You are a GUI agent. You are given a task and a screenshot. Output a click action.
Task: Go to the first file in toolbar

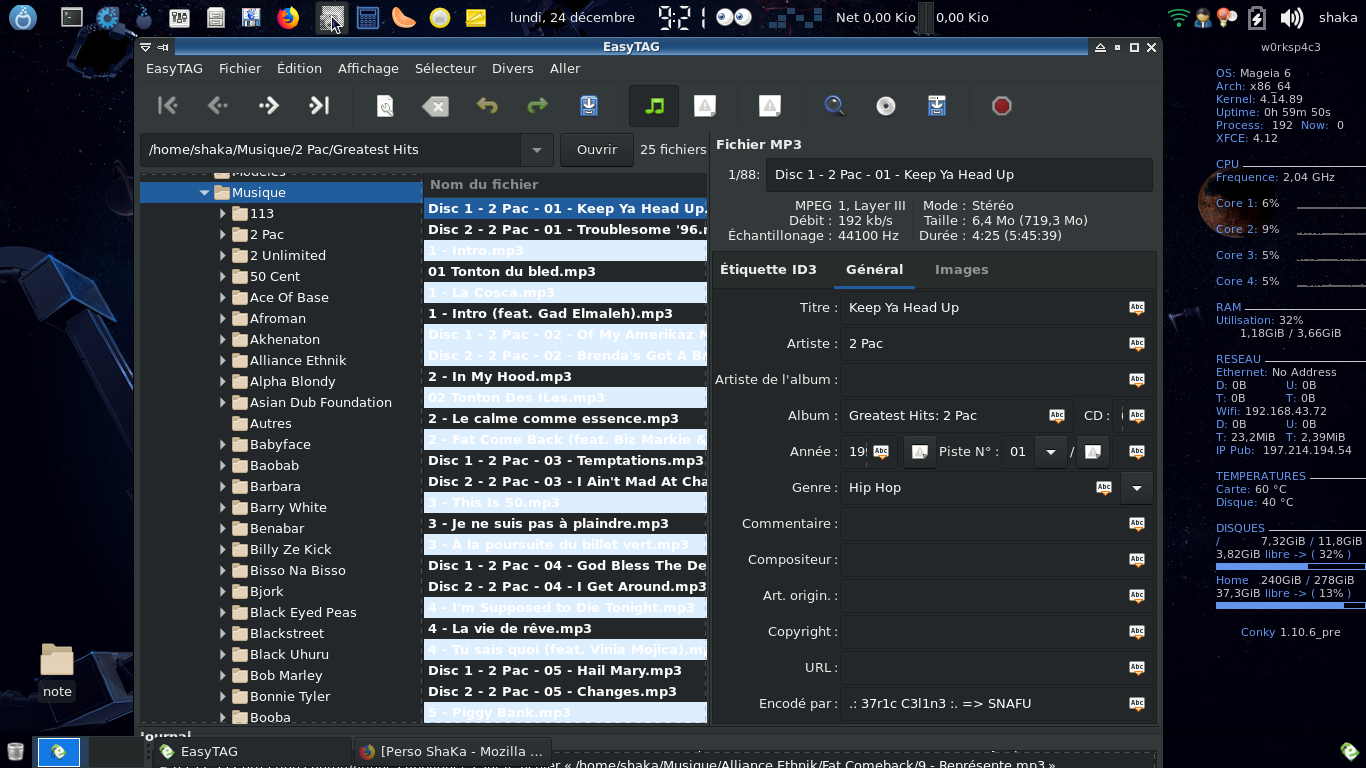(168, 105)
